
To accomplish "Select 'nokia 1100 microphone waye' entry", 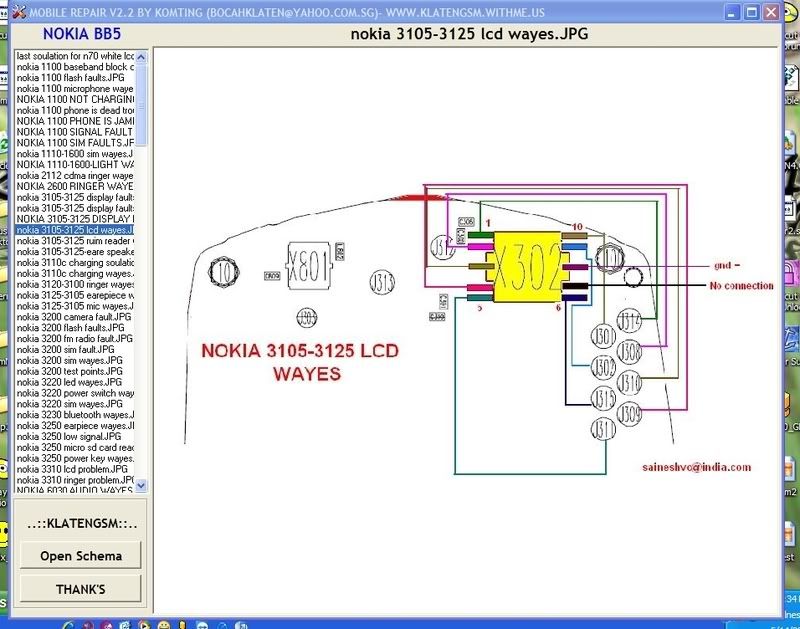I will pyautogui.click(x=75, y=89).
